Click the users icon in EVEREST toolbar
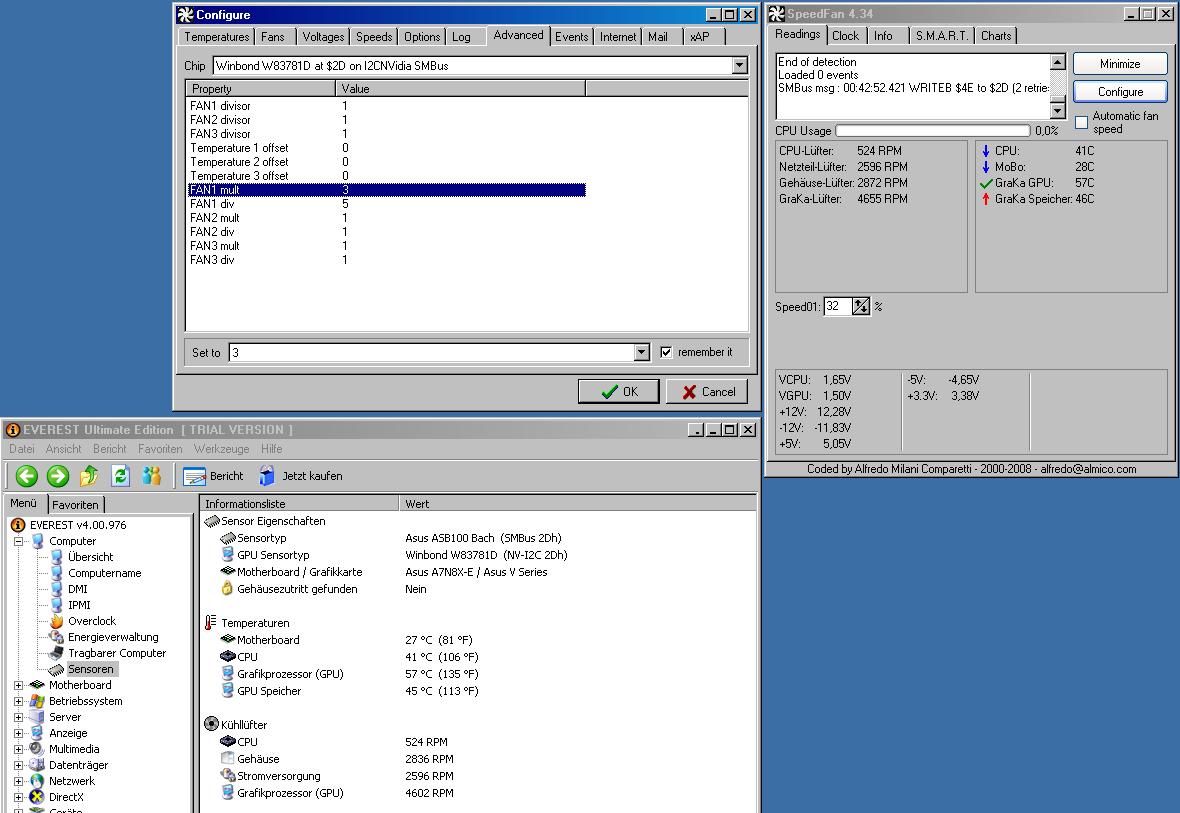This screenshot has height=813, width=1180. 152,476
